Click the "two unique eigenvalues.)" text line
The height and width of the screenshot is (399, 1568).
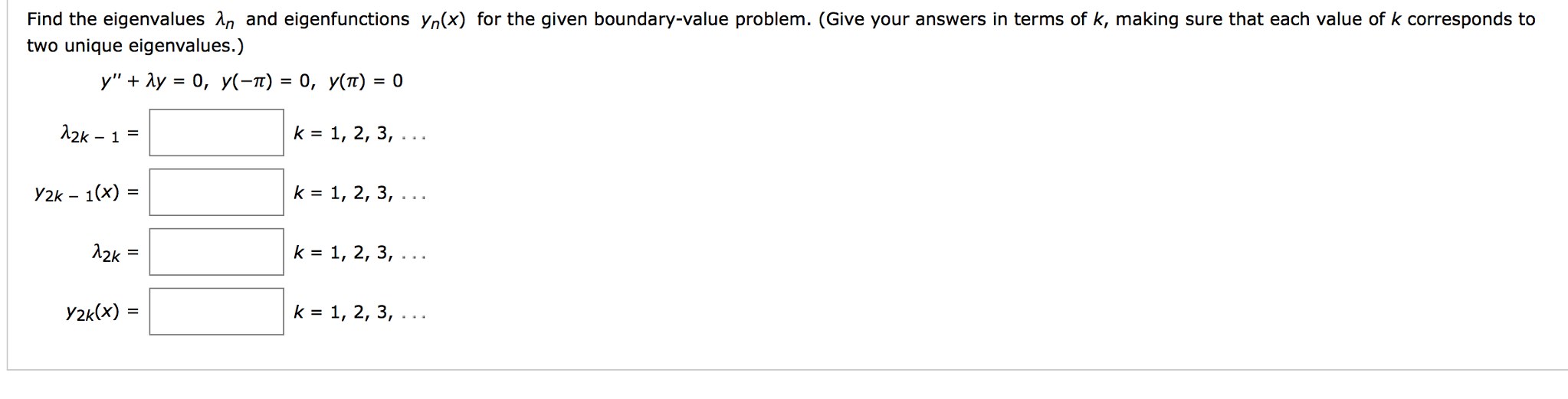click(x=136, y=46)
